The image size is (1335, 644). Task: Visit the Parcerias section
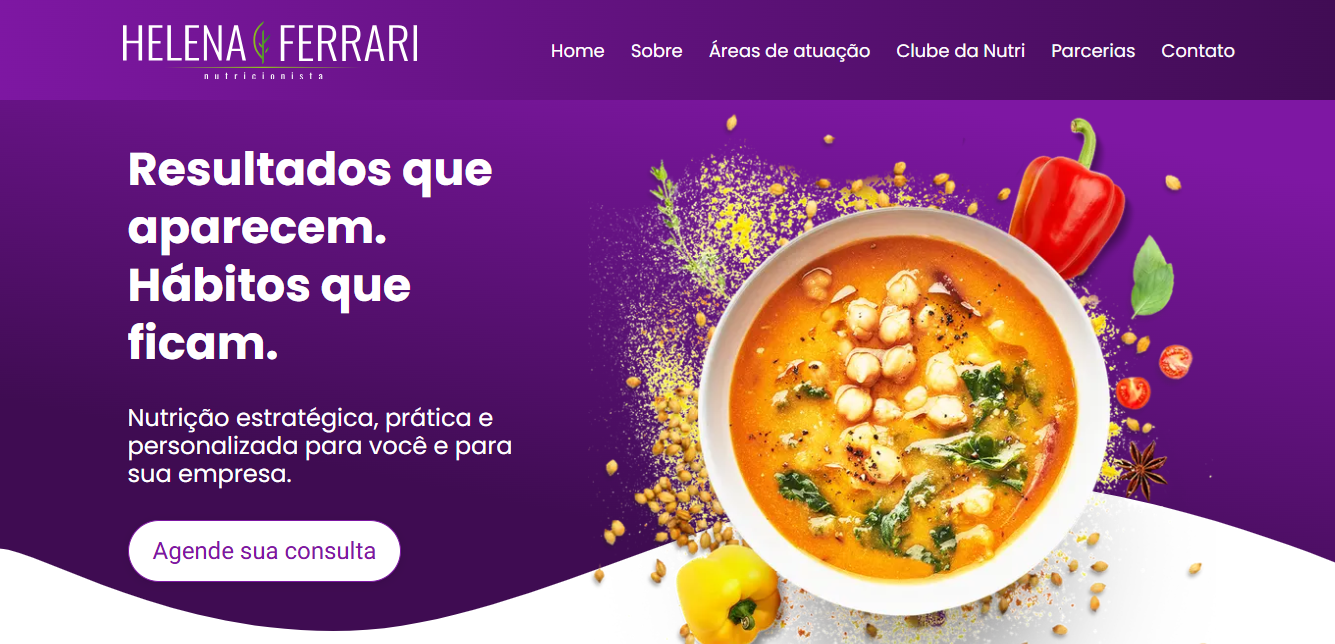pos(1093,50)
